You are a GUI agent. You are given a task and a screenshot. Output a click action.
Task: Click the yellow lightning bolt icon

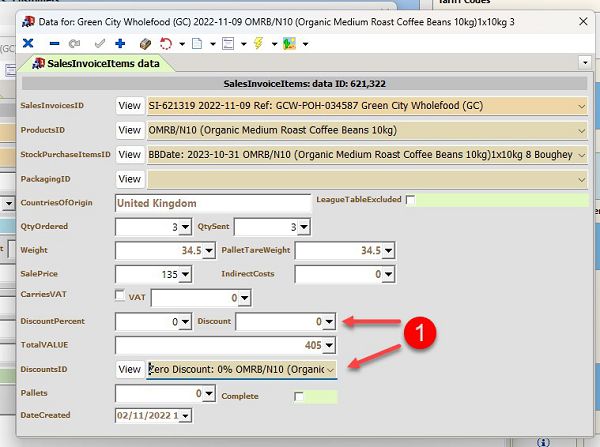(x=258, y=43)
